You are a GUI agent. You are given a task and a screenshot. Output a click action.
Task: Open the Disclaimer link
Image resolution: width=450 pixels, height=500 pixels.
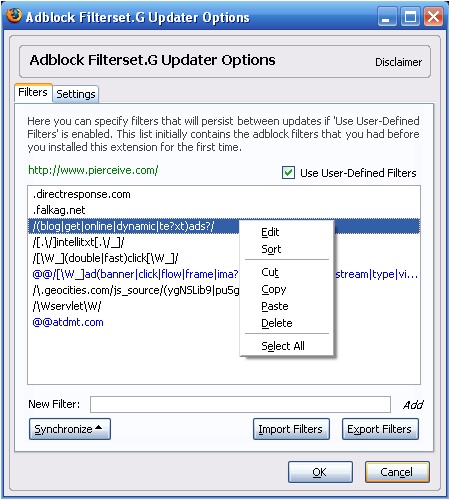point(398,62)
